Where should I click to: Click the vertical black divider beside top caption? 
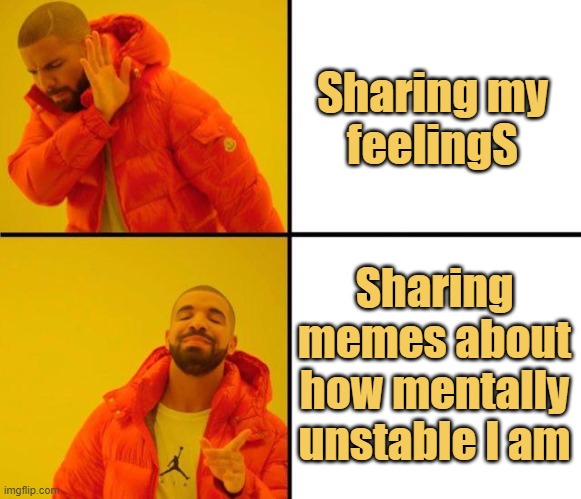(290, 116)
